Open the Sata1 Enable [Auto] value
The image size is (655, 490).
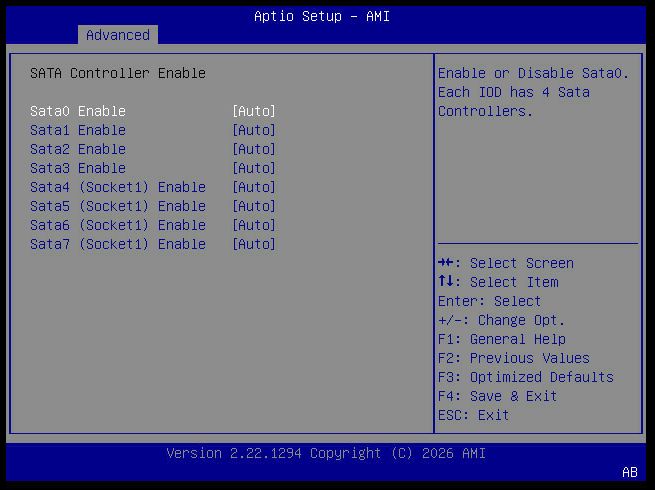pos(254,130)
